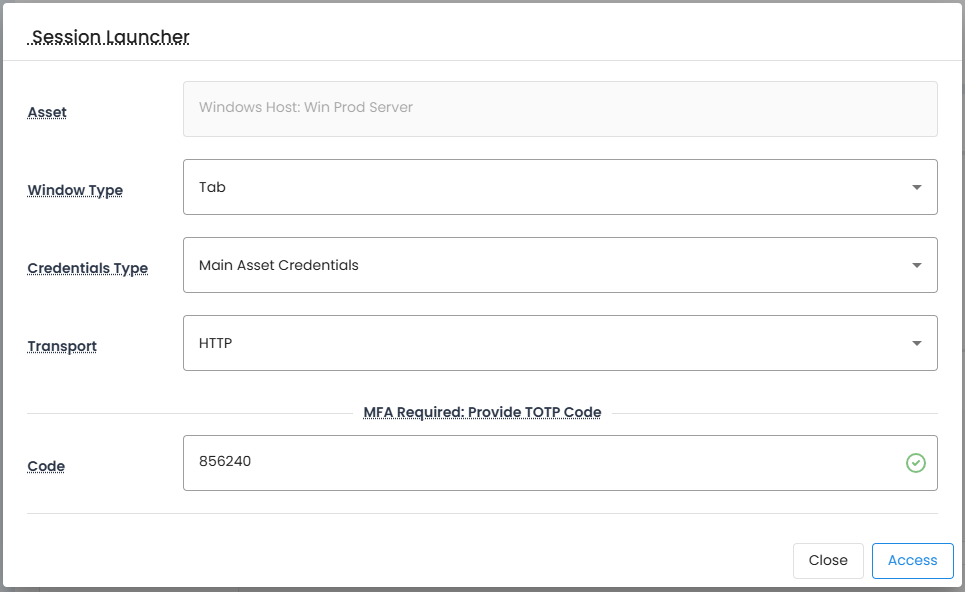Click the Window Type label

pos(75,190)
